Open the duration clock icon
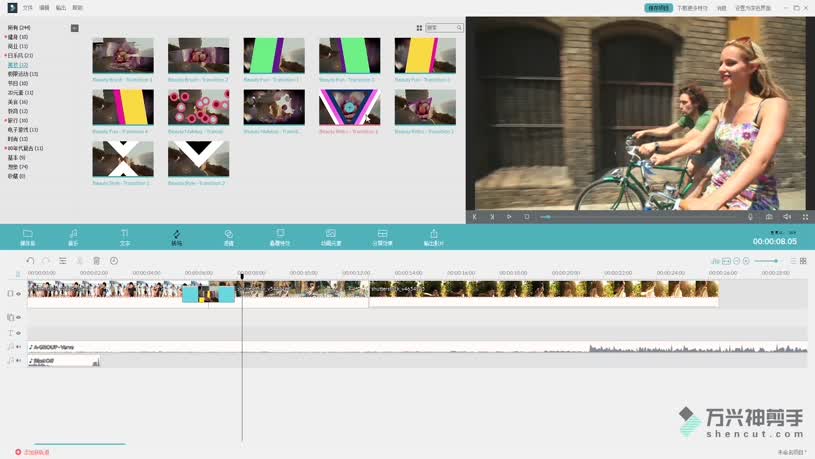Screen dimensions: 815x459 coord(114,260)
